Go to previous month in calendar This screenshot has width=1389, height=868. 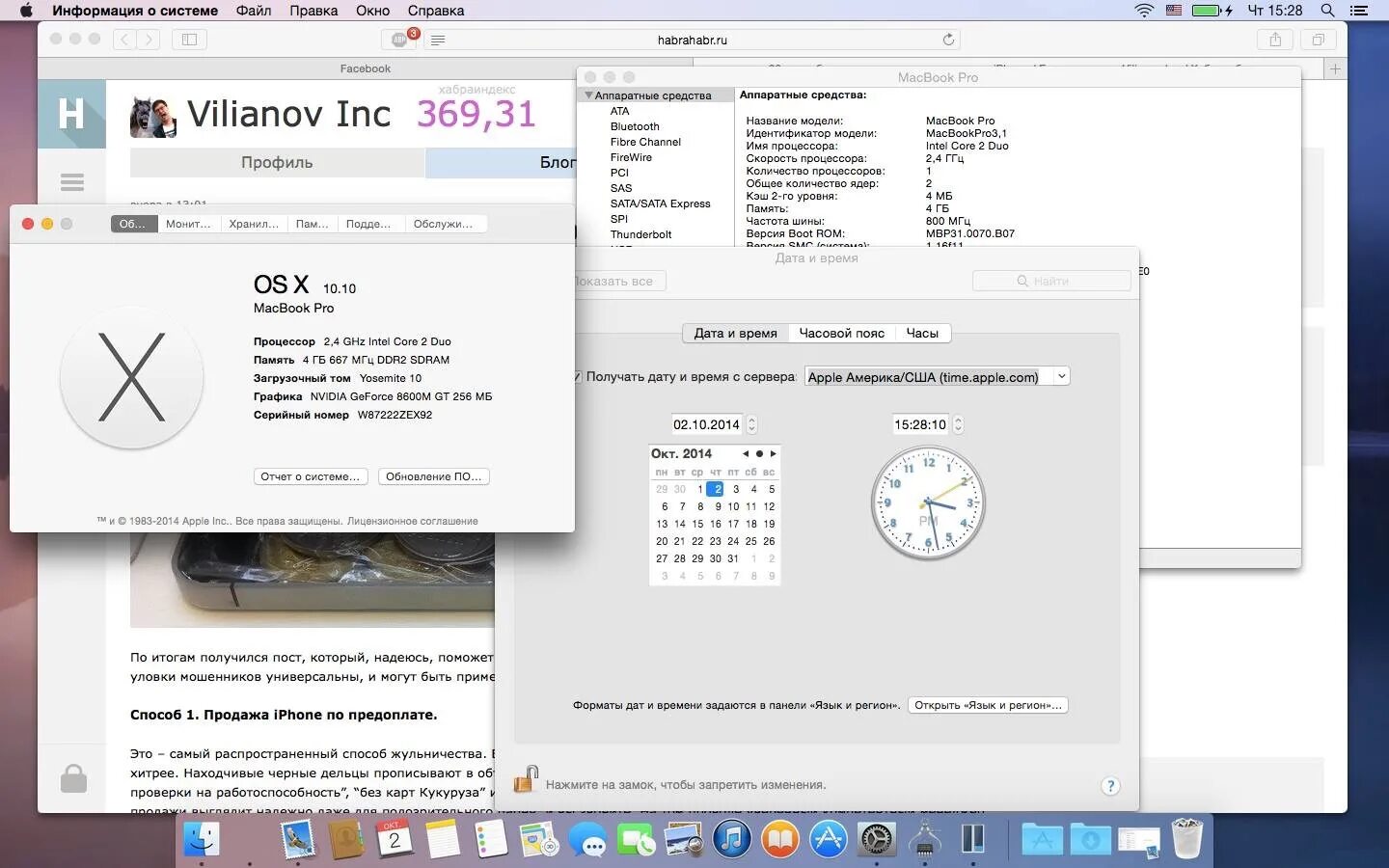pyautogui.click(x=746, y=453)
